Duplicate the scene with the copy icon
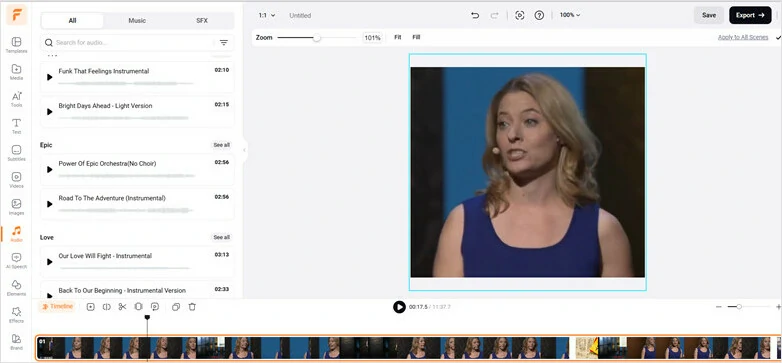 point(176,307)
